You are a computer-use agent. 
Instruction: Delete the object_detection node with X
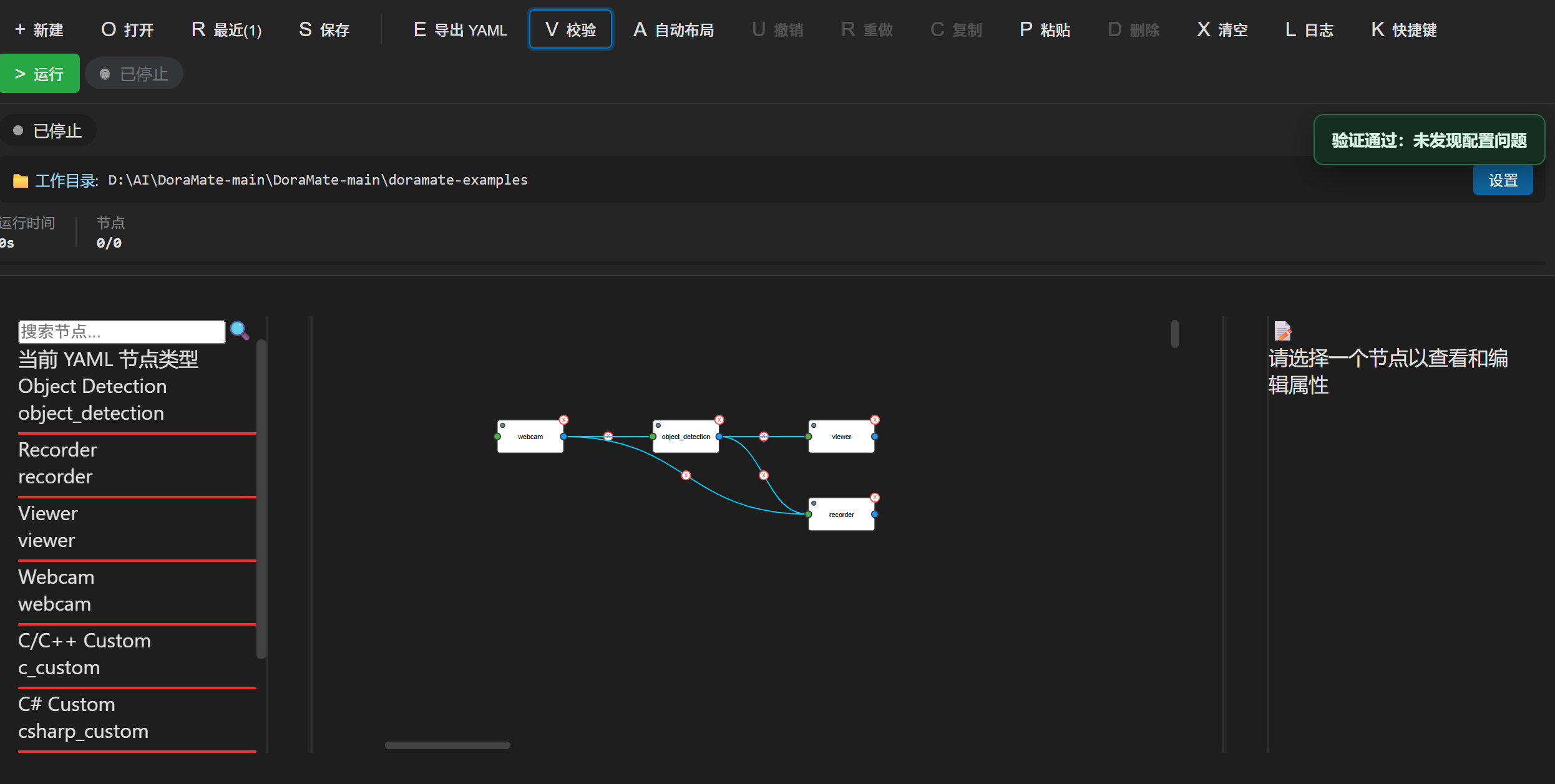tap(719, 420)
